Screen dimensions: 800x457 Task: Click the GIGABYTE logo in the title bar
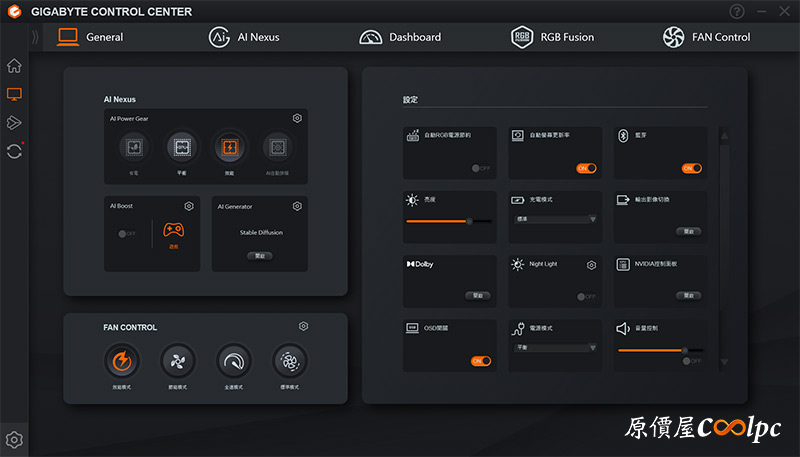pyautogui.click(x=14, y=11)
